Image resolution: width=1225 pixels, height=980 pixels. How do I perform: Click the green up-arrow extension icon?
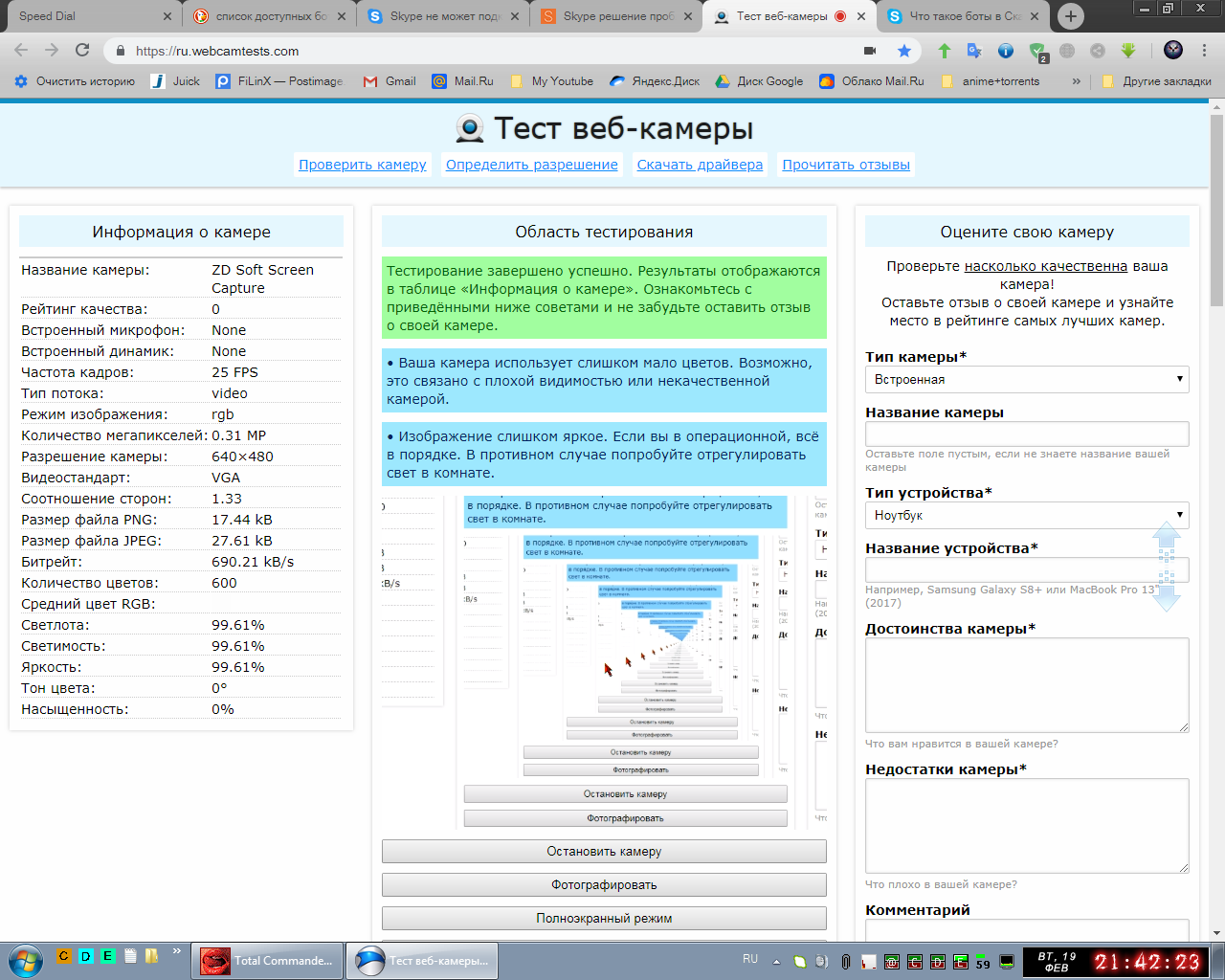(945, 51)
